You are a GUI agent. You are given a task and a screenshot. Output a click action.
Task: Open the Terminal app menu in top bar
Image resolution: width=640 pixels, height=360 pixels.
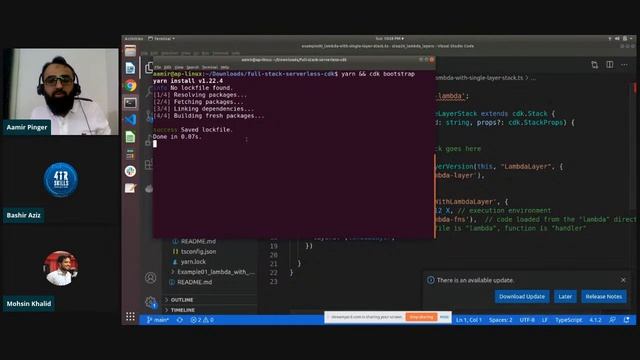[162, 38]
